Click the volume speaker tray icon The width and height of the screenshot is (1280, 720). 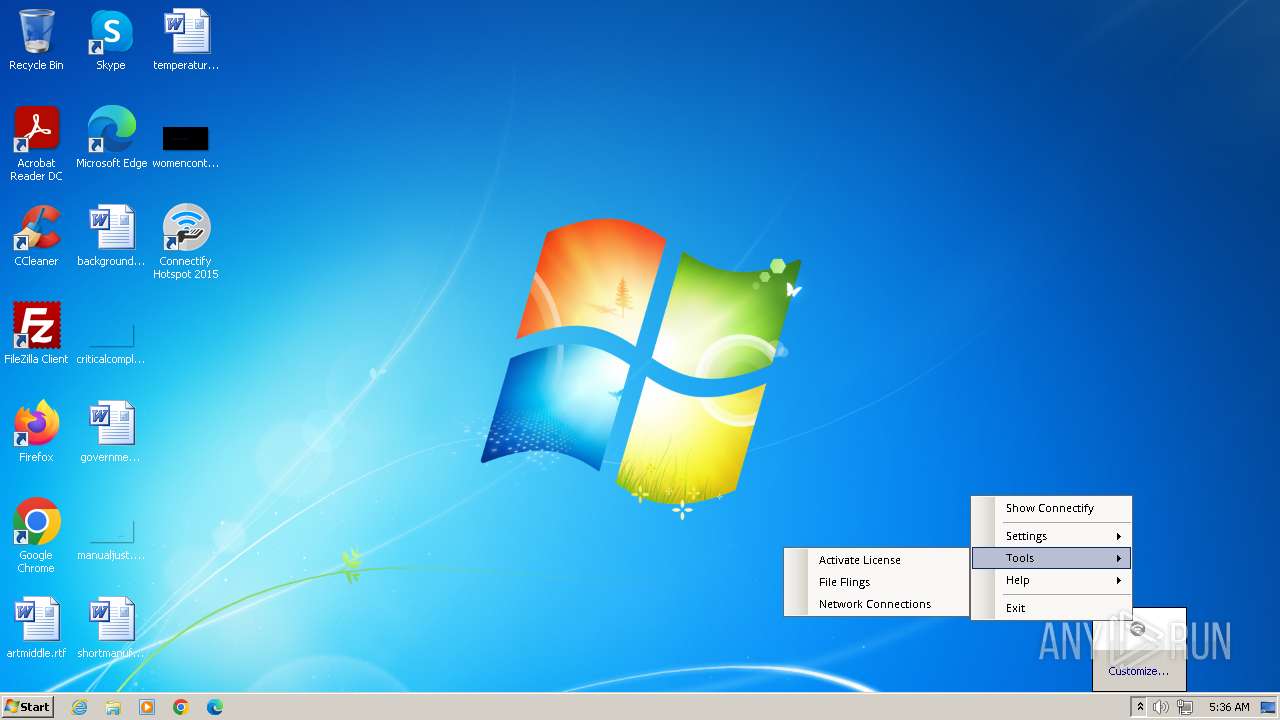pyautogui.click(x=1161, y=707)
